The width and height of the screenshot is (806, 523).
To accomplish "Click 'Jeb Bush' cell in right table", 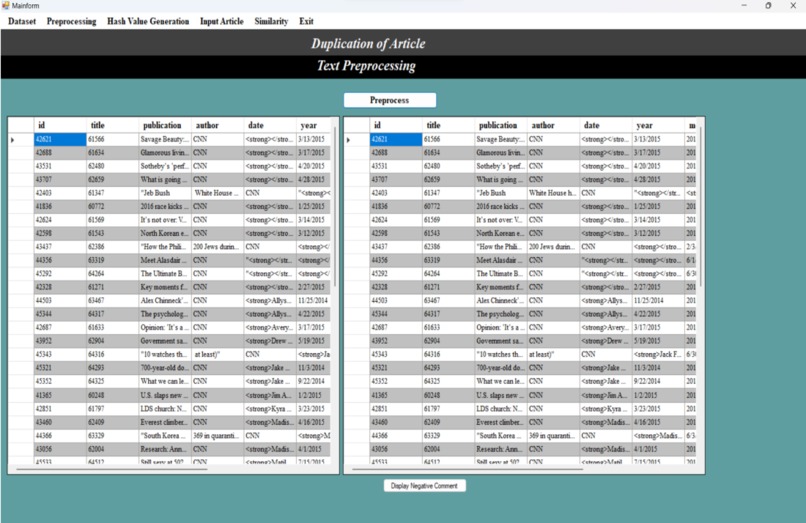I will (501, 193).
